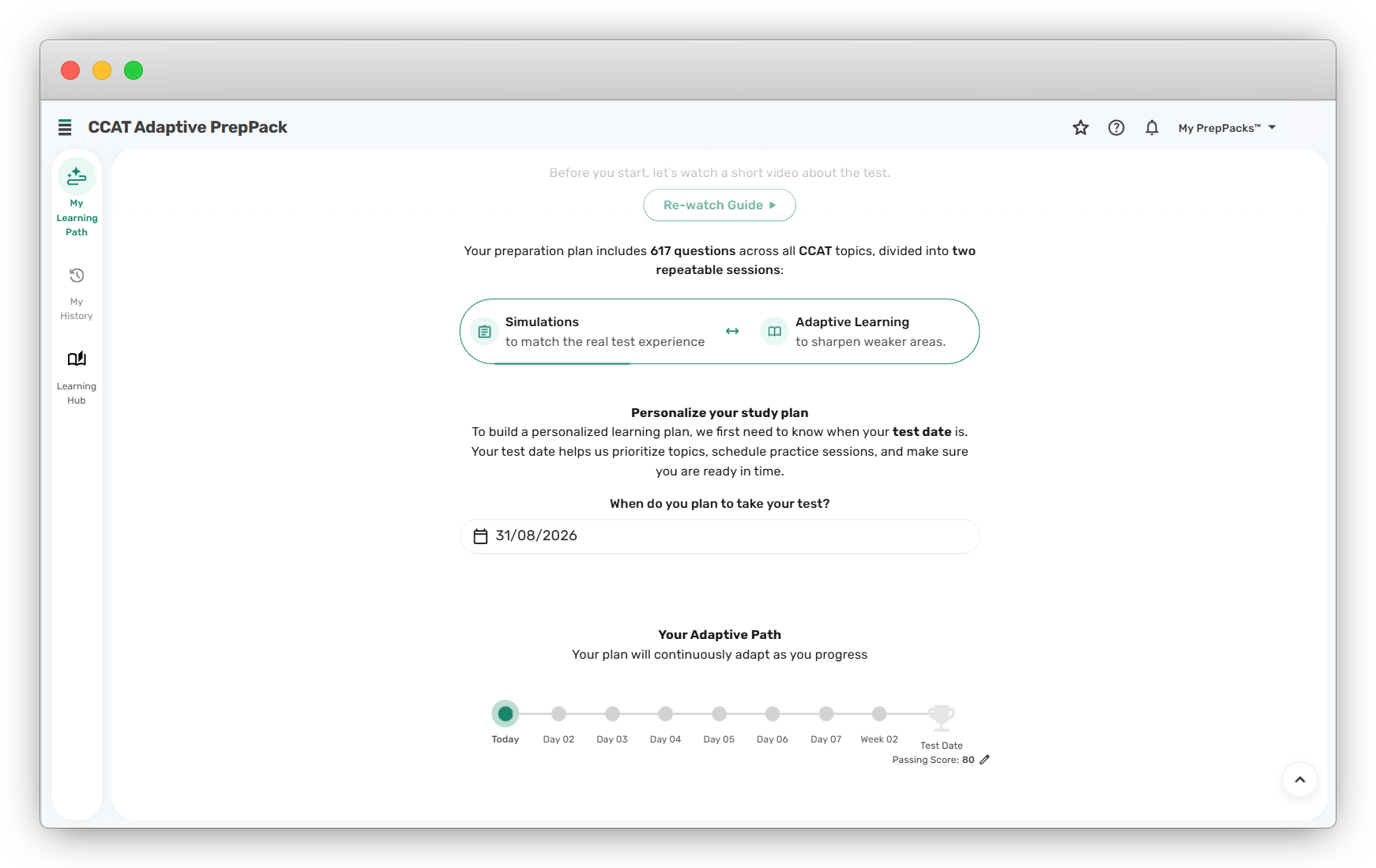Click the Adaptive Learning book icon

pos(775,332)
